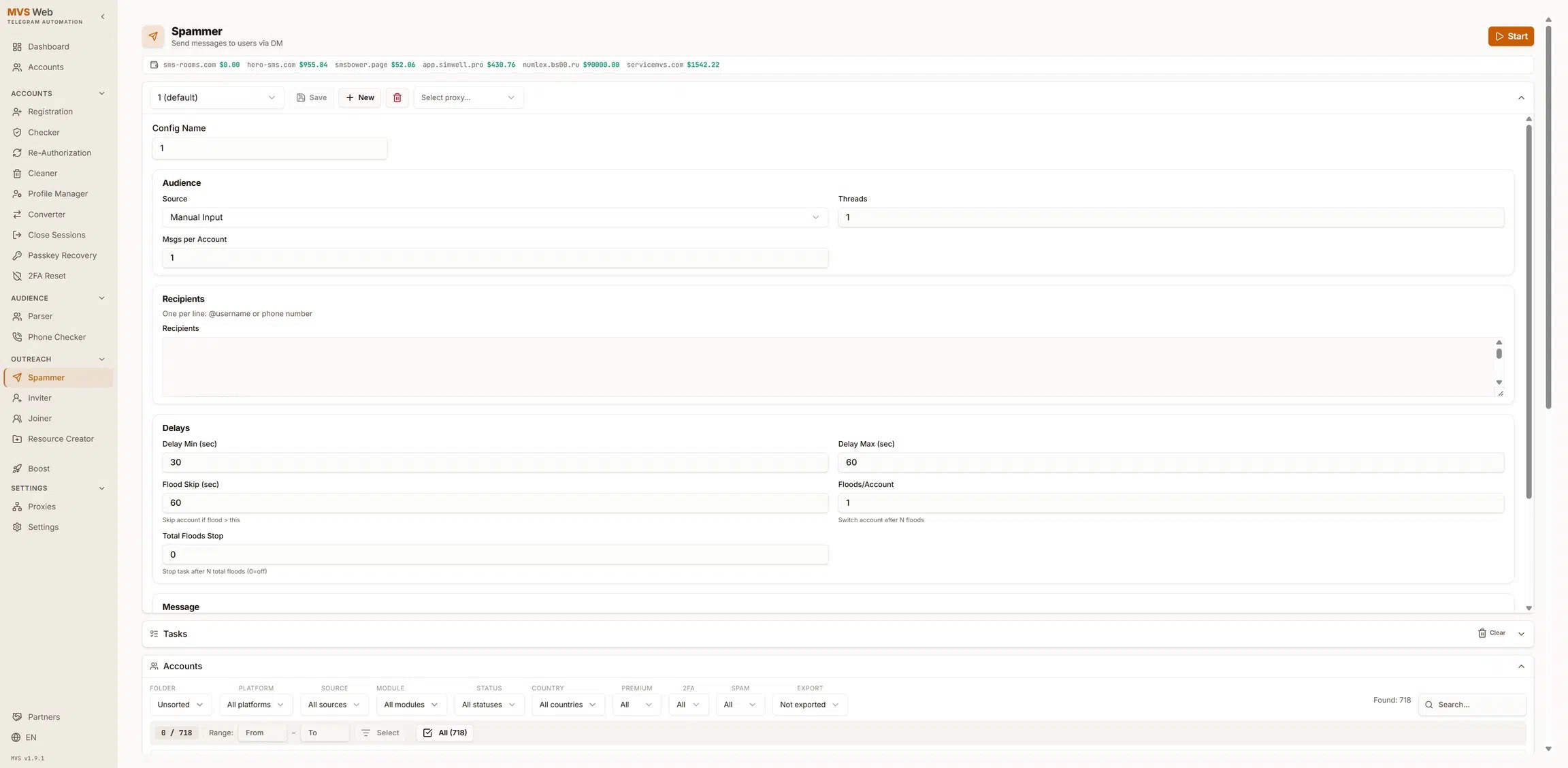Screen dimensions: 1568x768
Task: Collapse the OUTREACH sidebar section
Action: click(x=102, y=359)
